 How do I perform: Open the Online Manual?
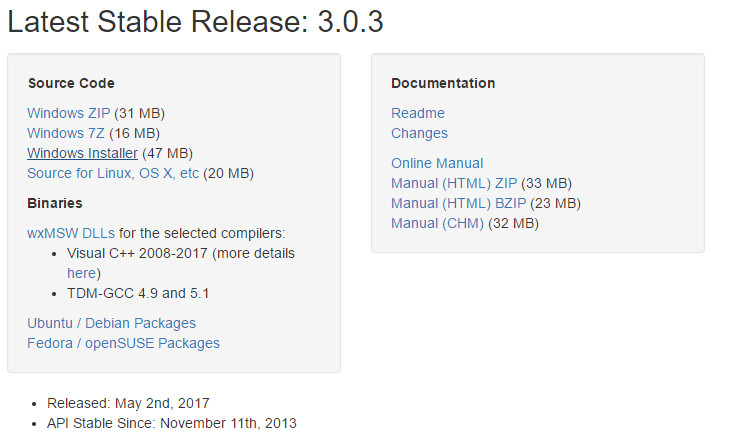tap(437, 163)
